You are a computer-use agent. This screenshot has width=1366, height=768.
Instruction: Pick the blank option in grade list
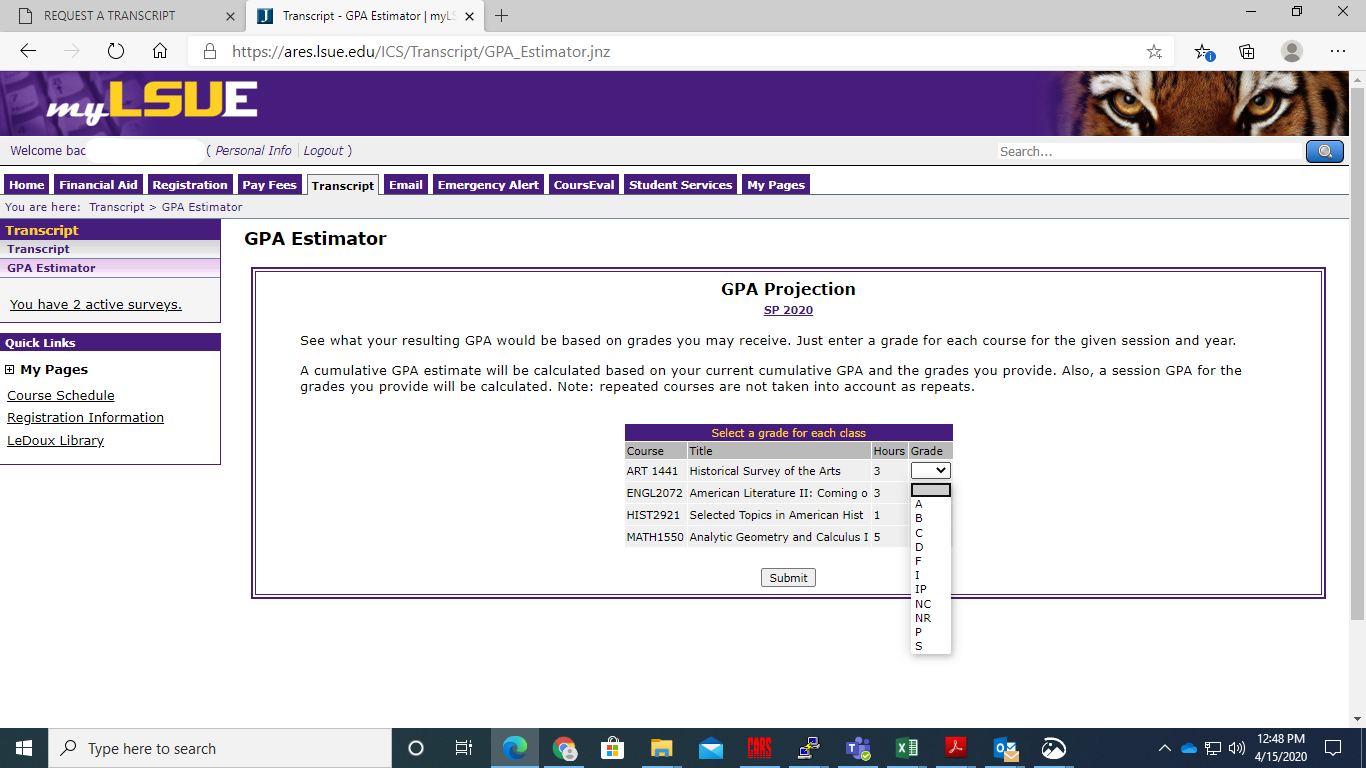930,490
